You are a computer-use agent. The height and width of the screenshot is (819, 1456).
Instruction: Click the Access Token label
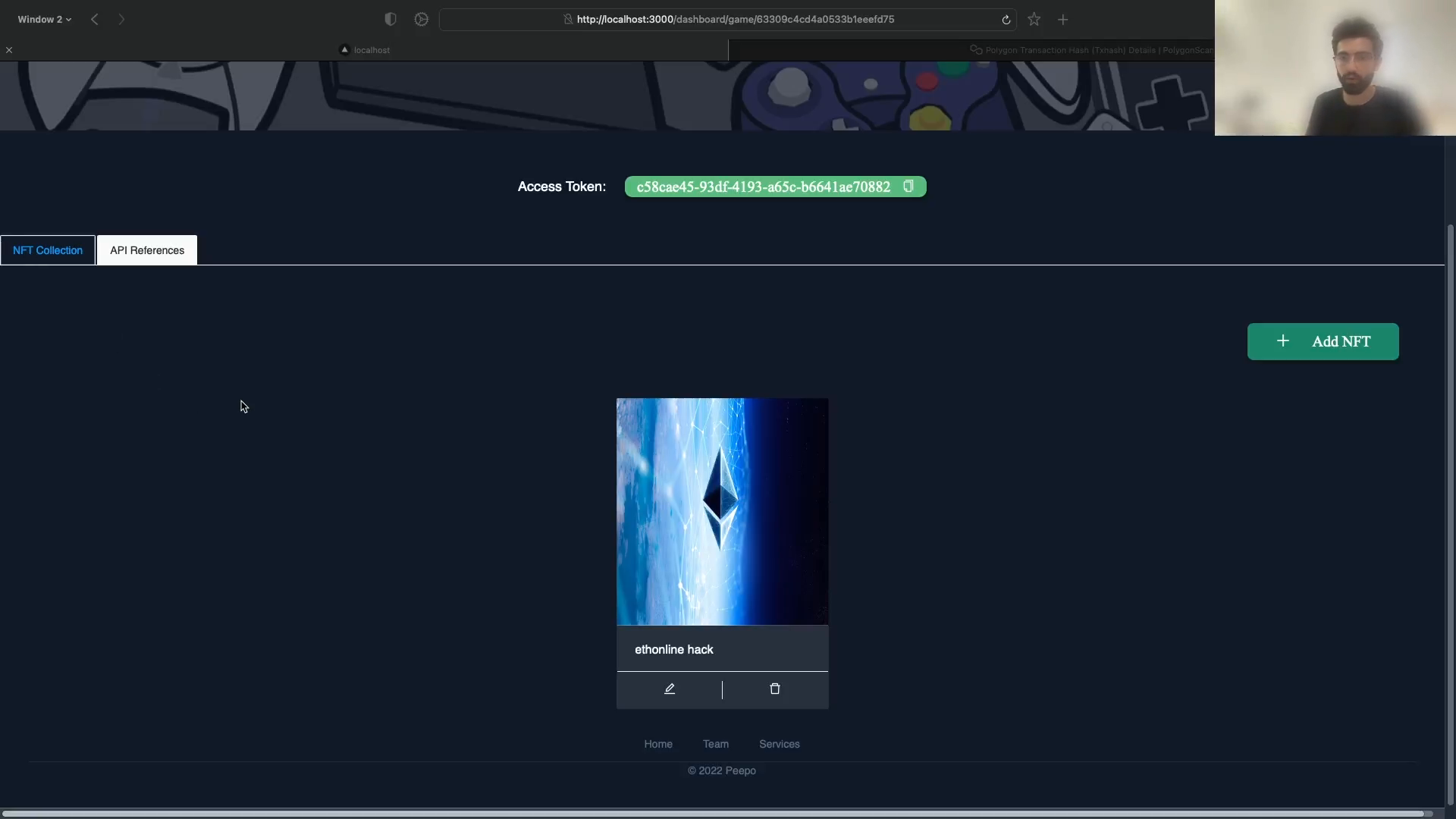pyautogui.click(x=562, y=187)
